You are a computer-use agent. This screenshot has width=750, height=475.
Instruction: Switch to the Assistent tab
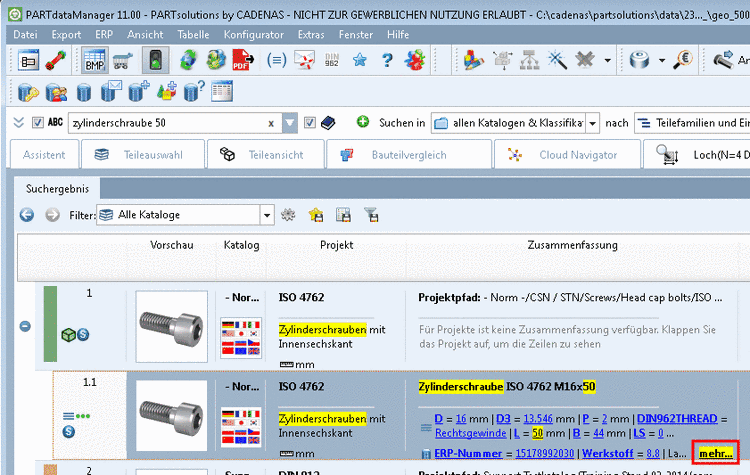point(44,155)
